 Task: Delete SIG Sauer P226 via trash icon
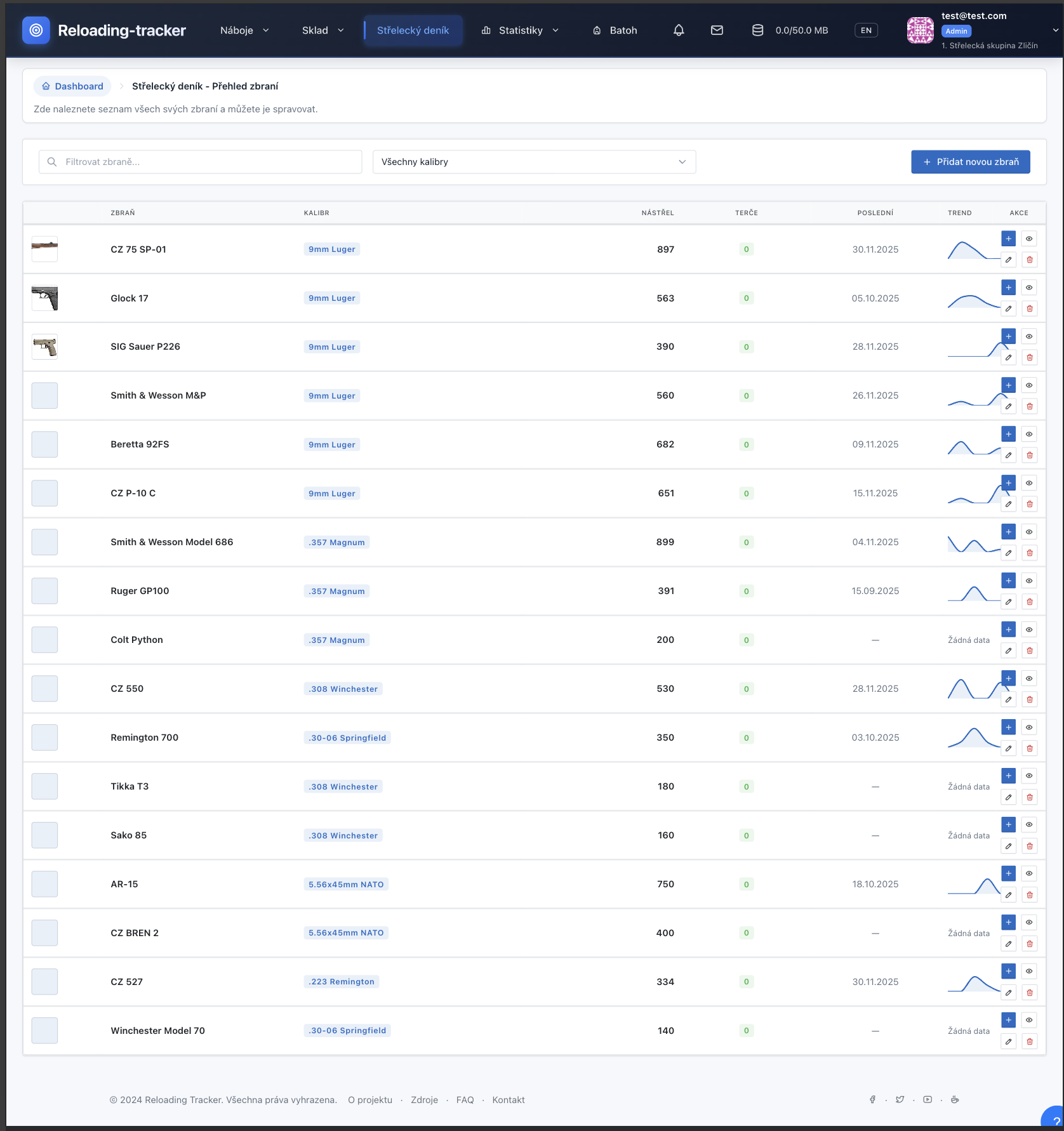(1029, 358)
